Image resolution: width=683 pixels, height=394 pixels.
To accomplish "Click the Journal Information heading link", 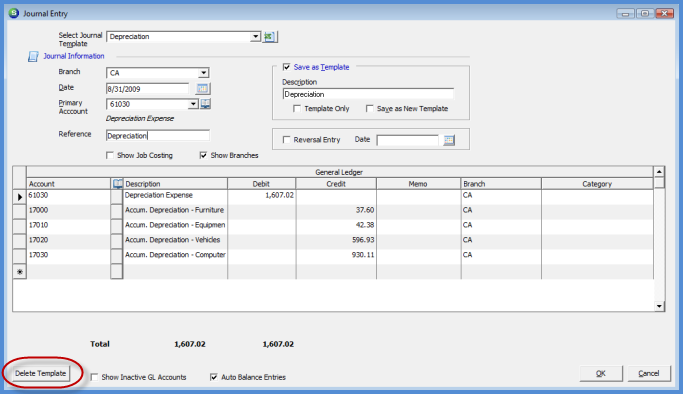I will coord(74,56).
